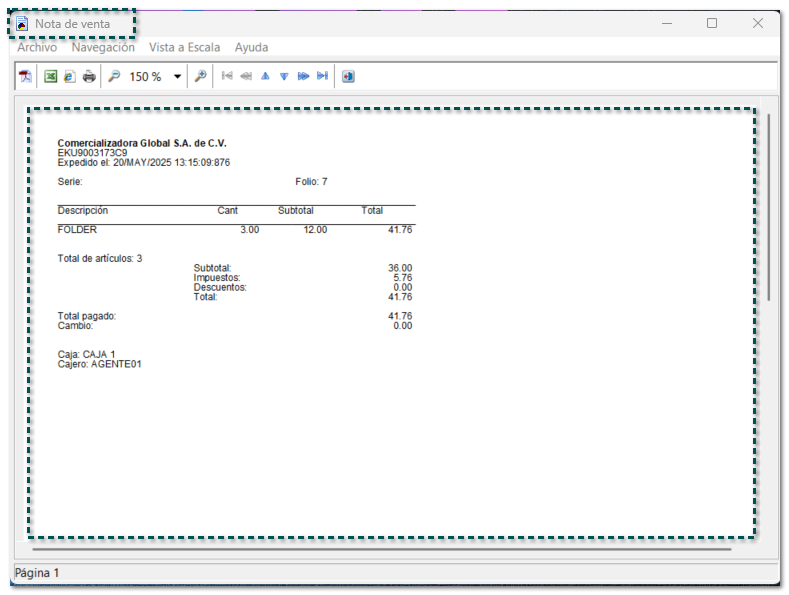This screenshot has height=595, width=789.
Task: Go to the next page arrow
Action: [x=284, y=76]
